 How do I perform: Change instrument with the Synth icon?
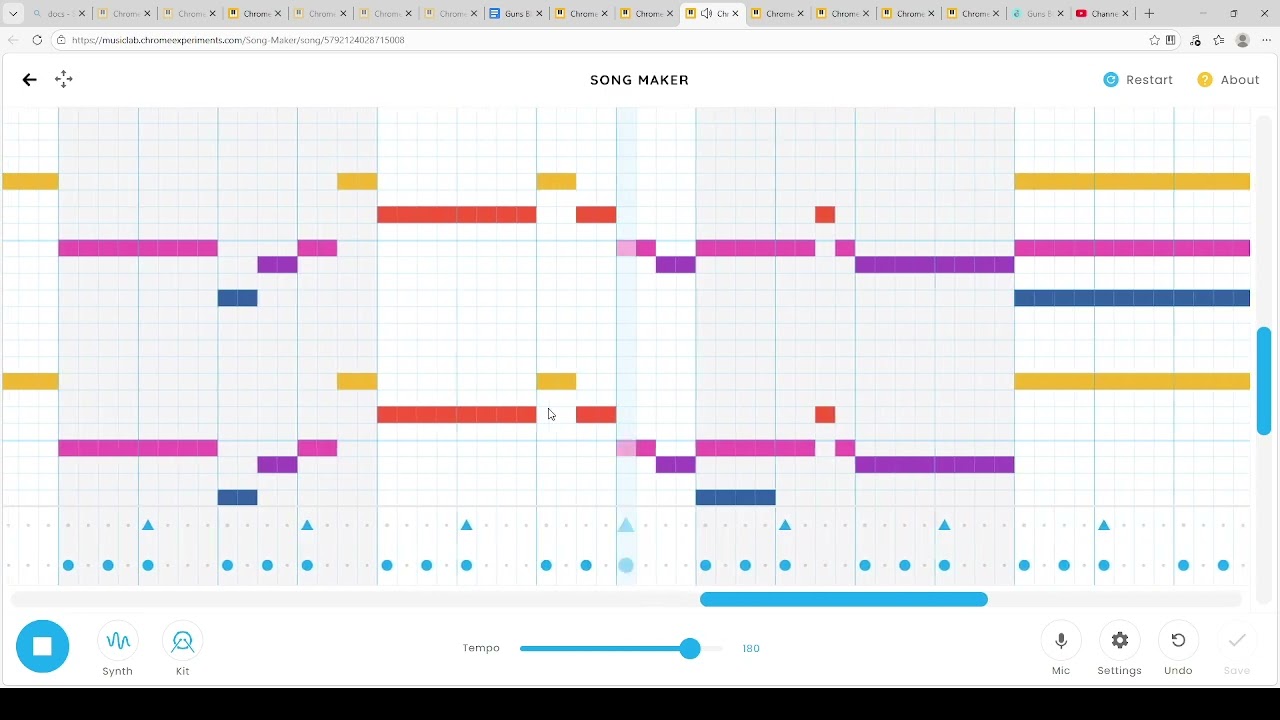[118, 641]
